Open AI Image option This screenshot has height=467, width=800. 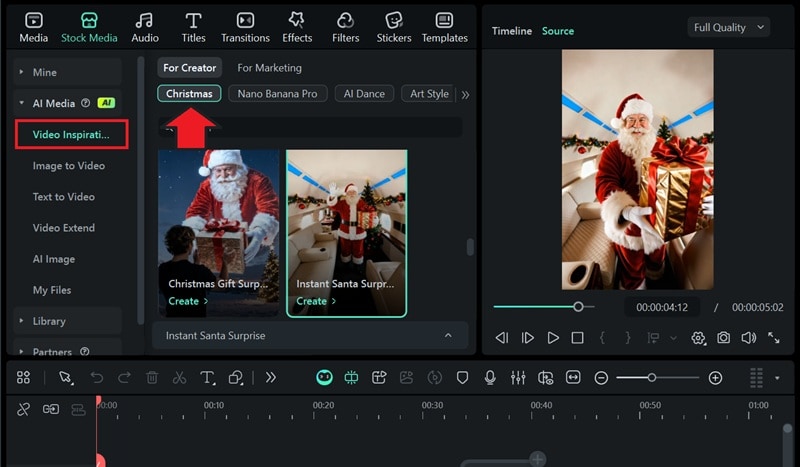point(54,259)
